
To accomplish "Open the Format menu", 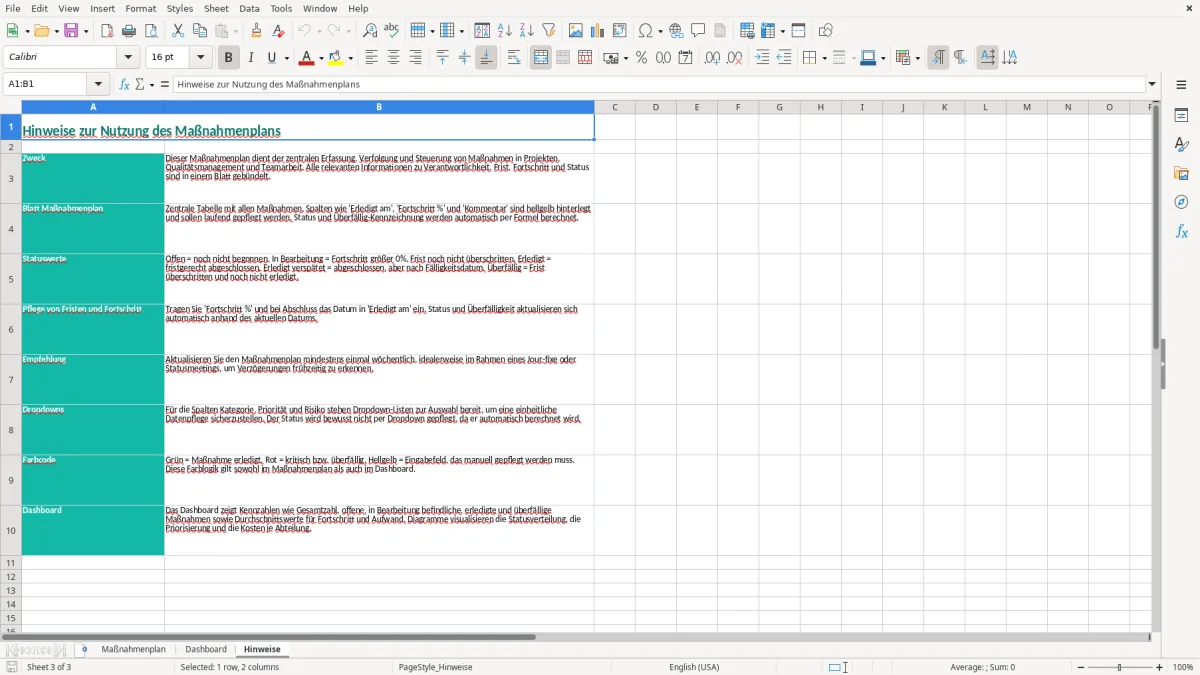I will tap(141, 8).
